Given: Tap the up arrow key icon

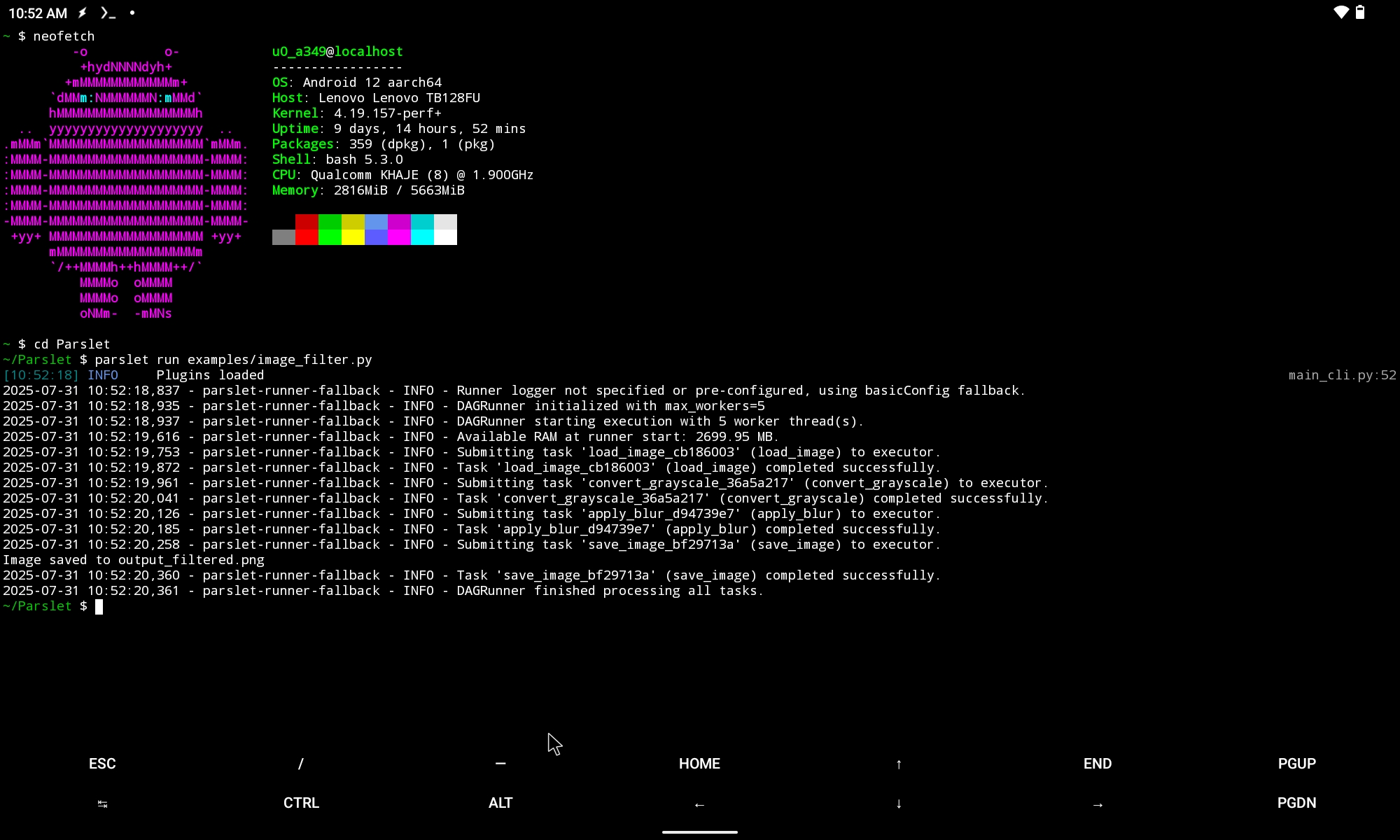Looking at the screenshot, I should [x=899, y=764].
